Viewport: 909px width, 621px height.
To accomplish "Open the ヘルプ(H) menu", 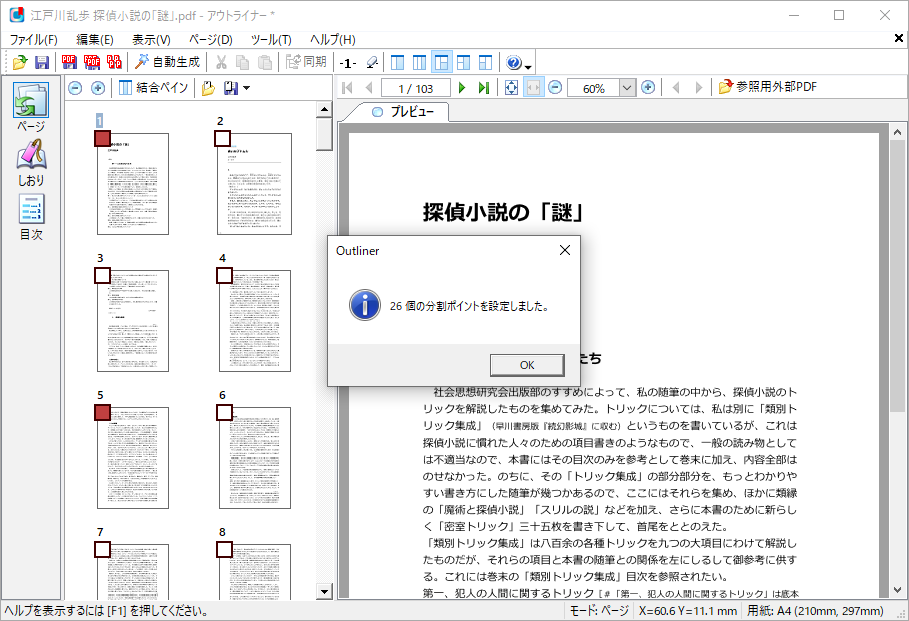I will click(x=333, y=39).
